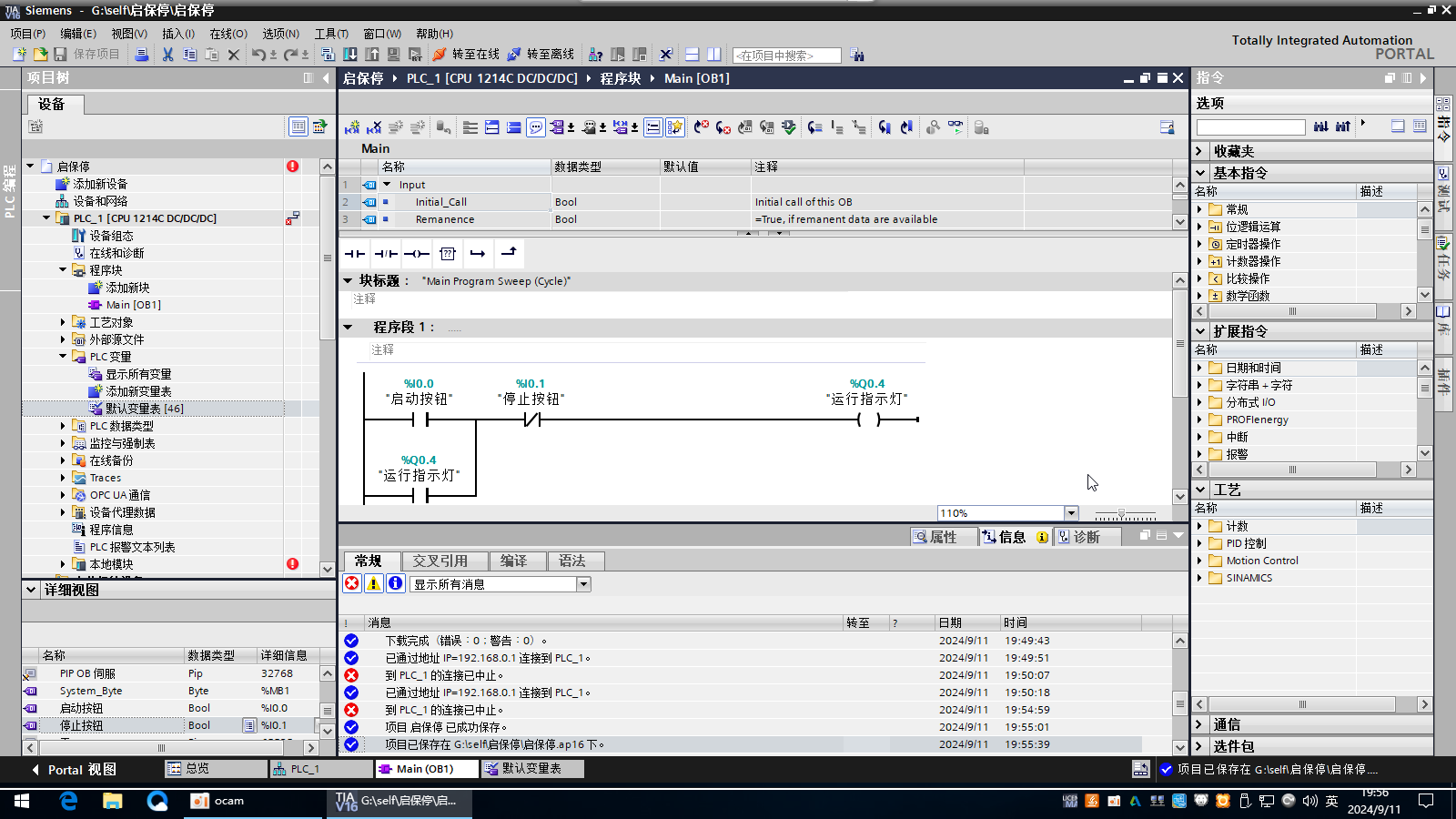This screenshot has height=819, width=1456.
Task: Collapse the 详细视图 panel
Action: click(x=31, y=590)
